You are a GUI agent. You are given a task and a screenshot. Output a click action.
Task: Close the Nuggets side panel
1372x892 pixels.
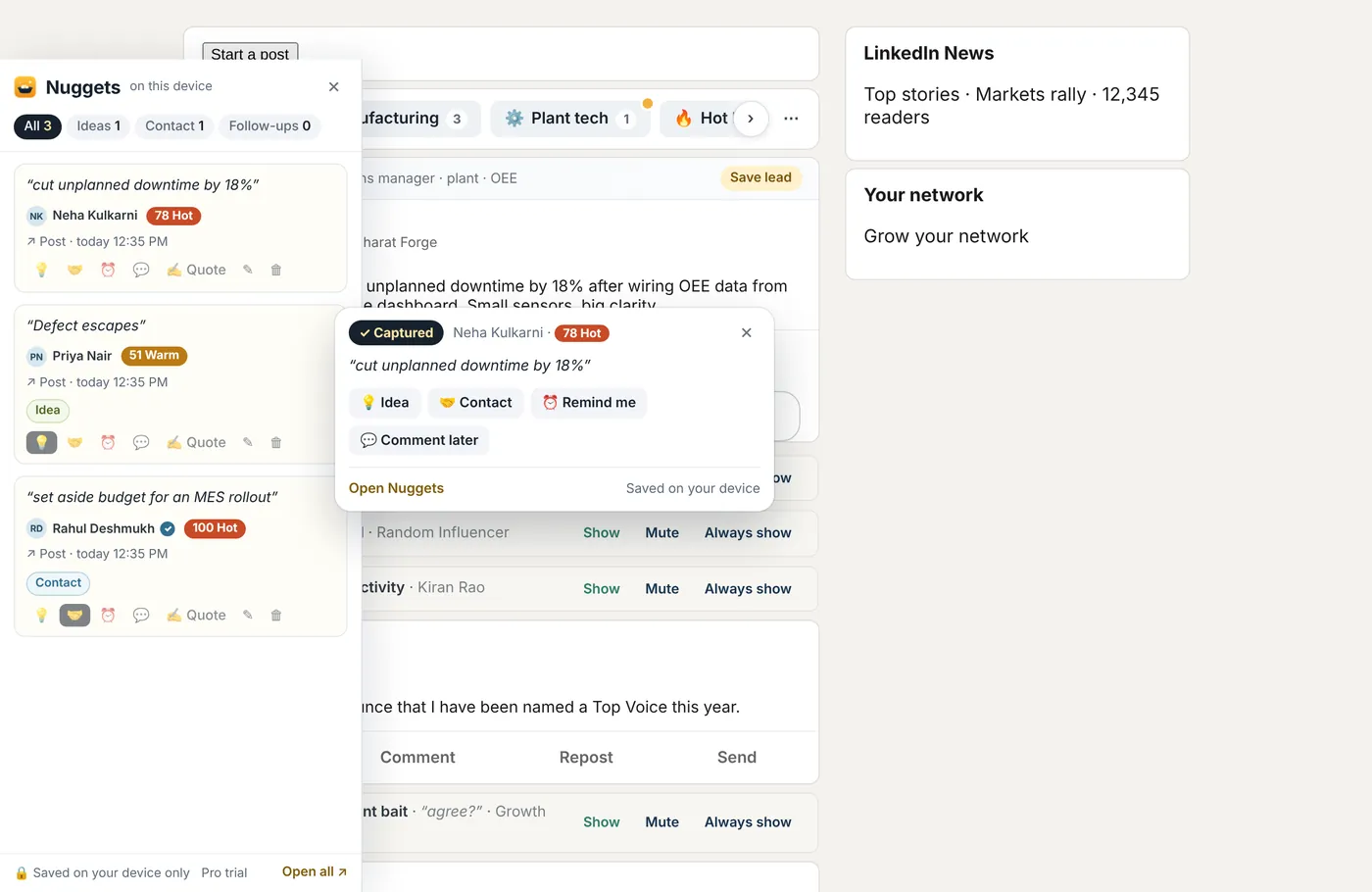334,86
